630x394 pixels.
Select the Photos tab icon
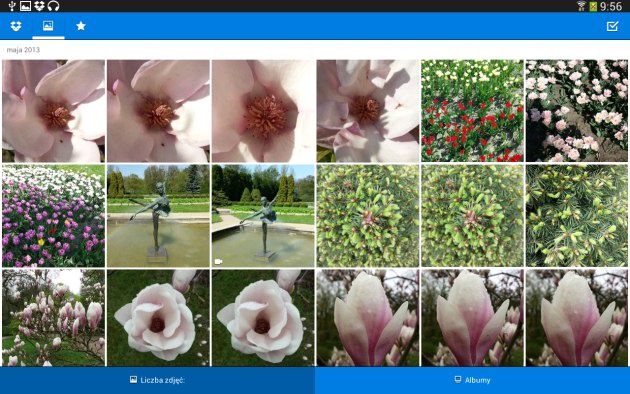[48, 26]
